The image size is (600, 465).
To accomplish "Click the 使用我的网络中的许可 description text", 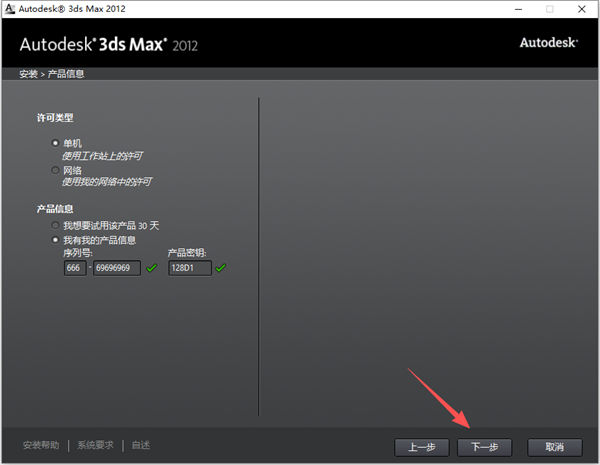I will pyautogui.click(x=107, y=181).
